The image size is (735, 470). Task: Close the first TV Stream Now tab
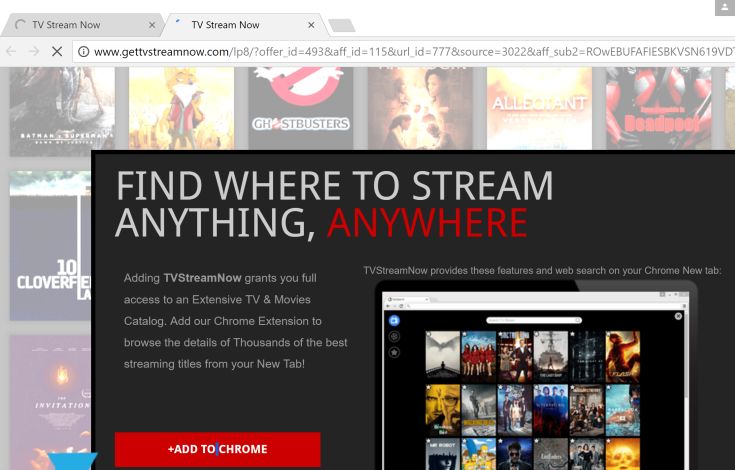coord(152,25)
